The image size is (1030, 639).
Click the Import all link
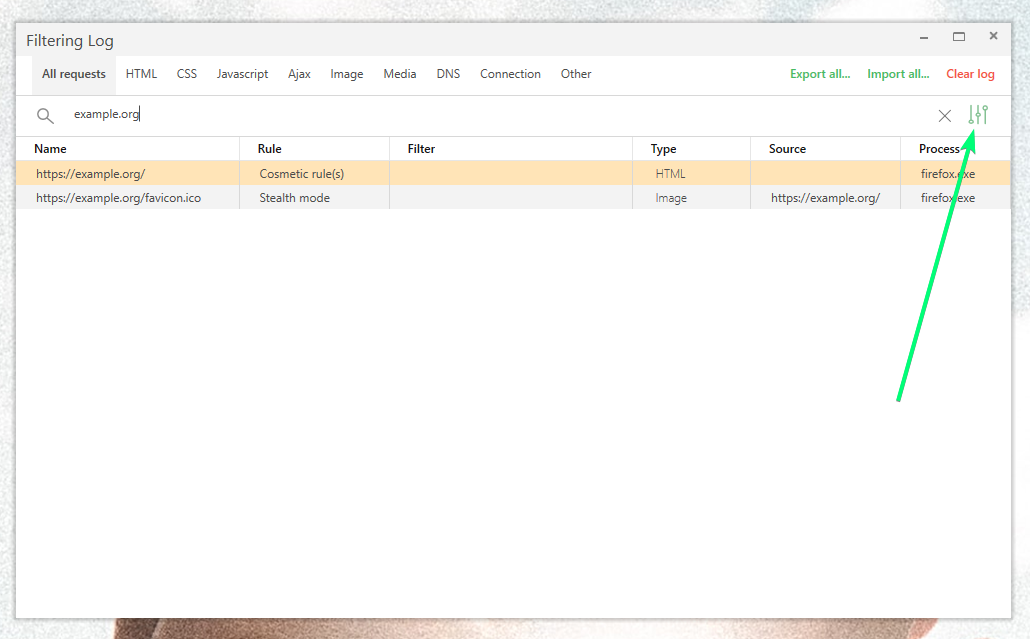point(897,73)
